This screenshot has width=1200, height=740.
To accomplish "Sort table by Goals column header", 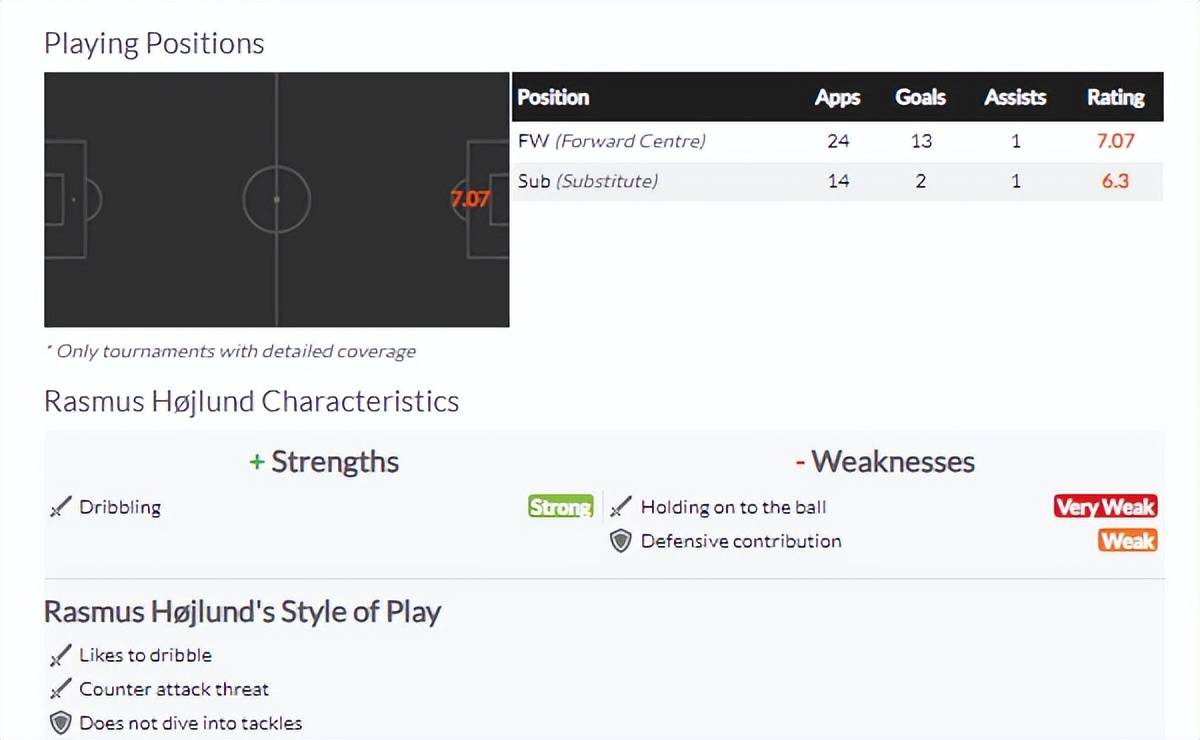I will click(x=920, y=97).
